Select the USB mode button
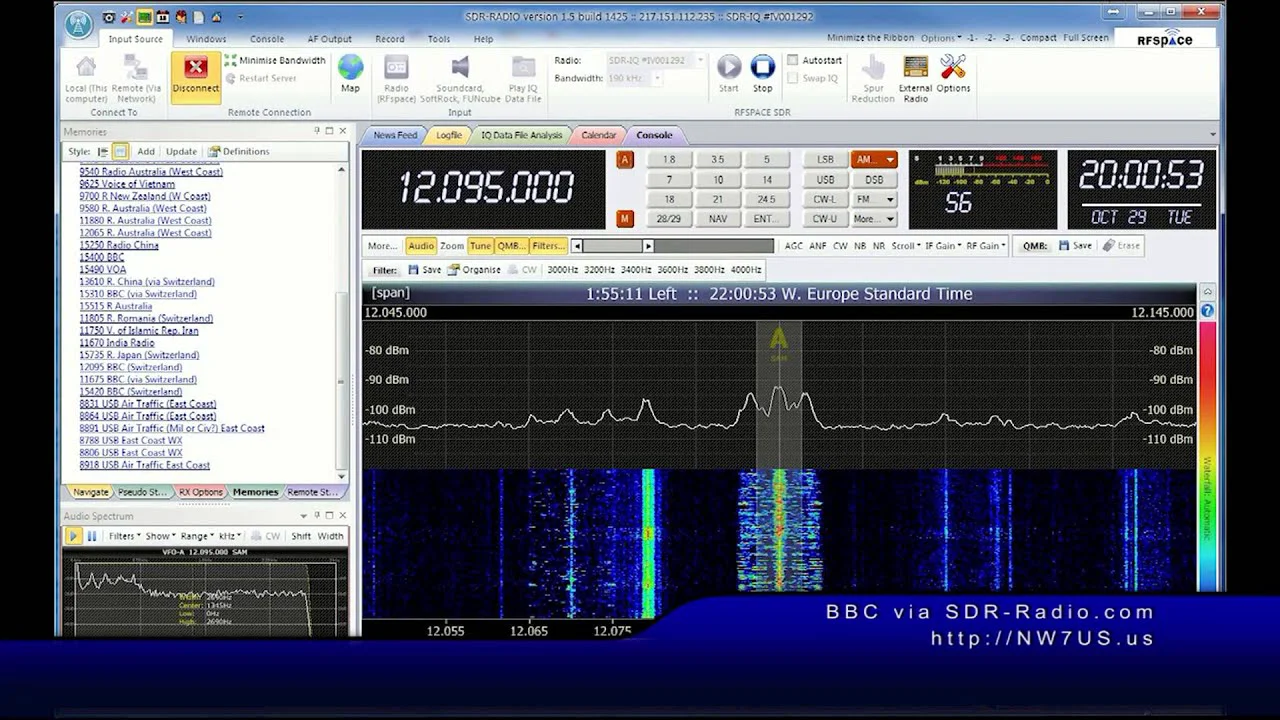 click(825, 180)
